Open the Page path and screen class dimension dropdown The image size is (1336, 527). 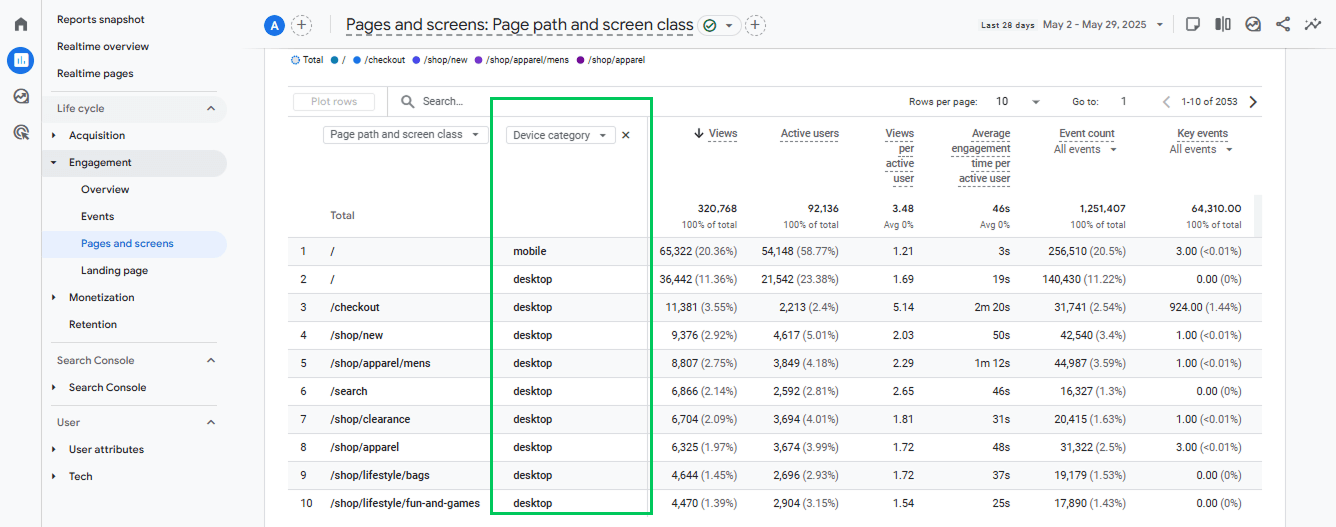[x=405, y=134]
